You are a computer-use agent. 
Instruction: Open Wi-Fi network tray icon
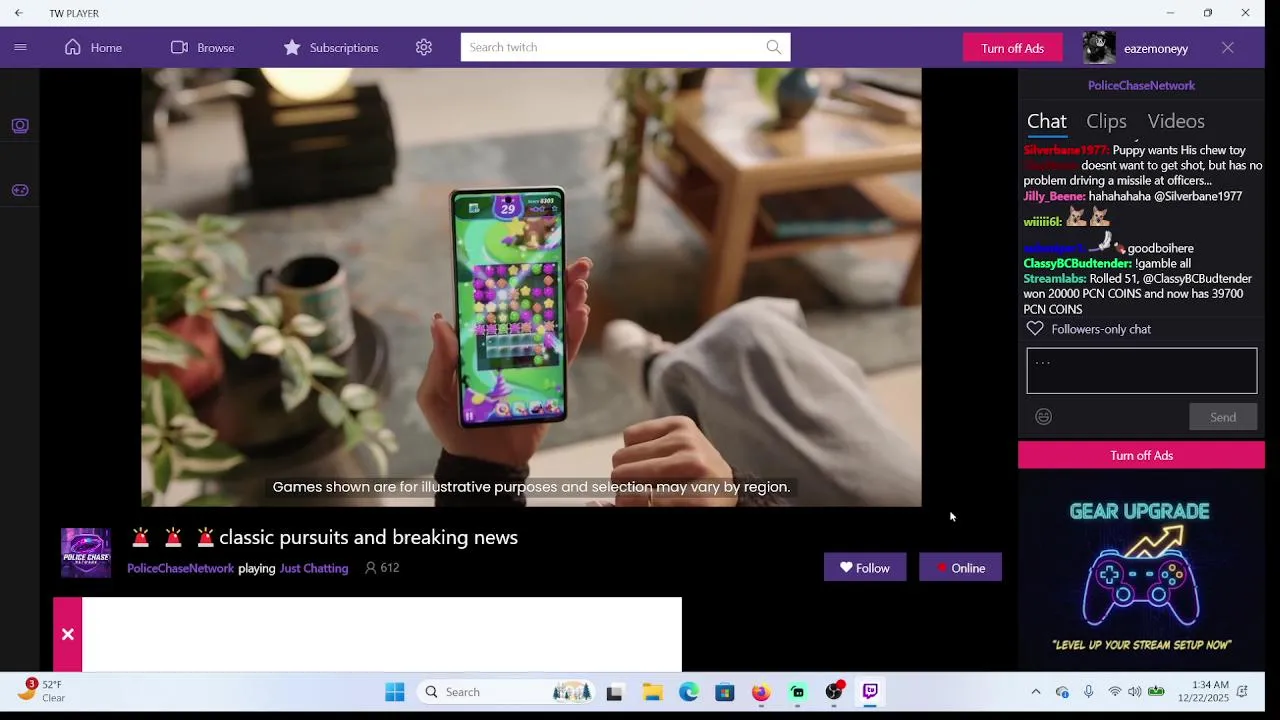(x=1114, y=692)
